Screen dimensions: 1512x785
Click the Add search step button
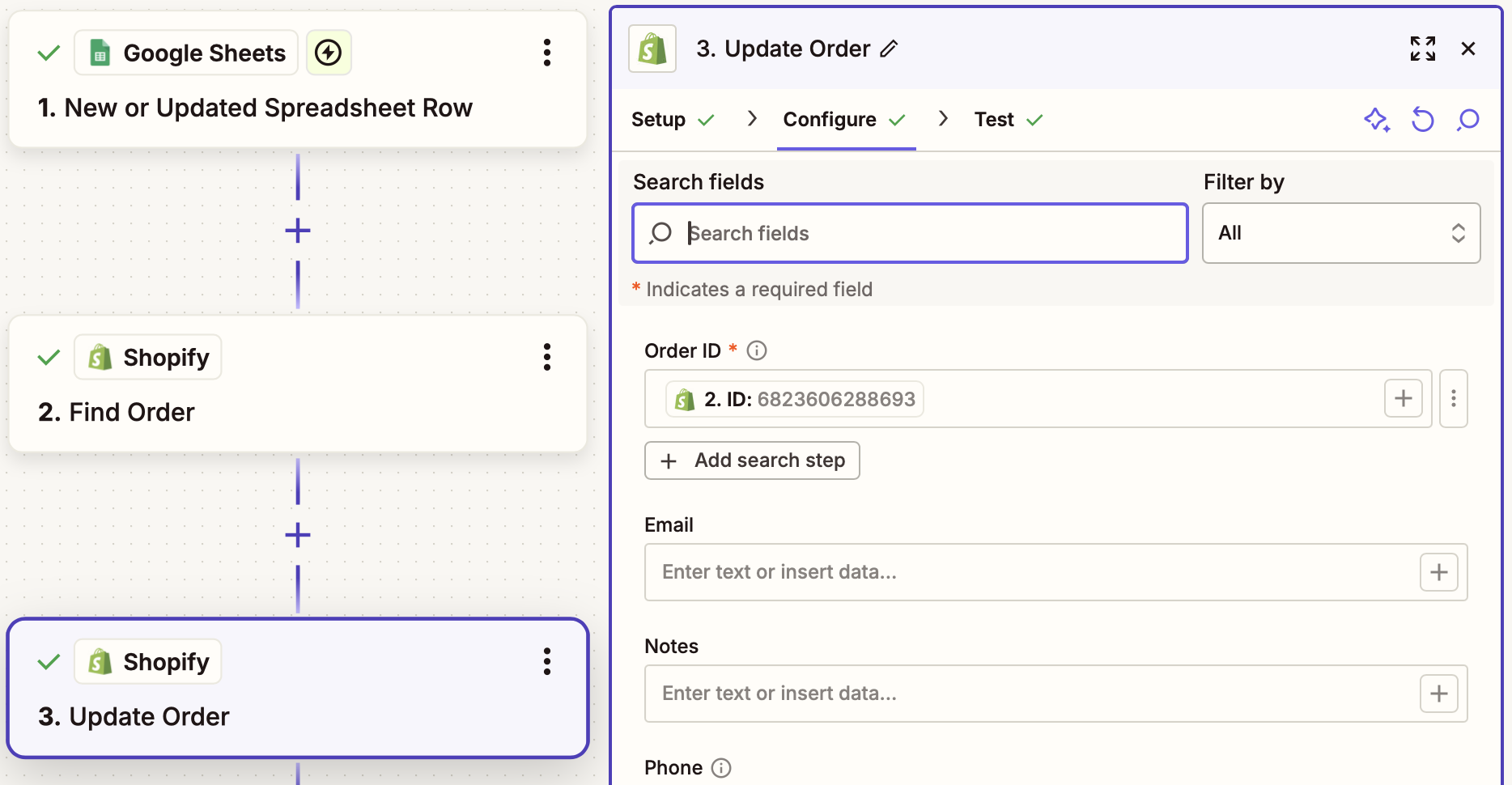752,460
